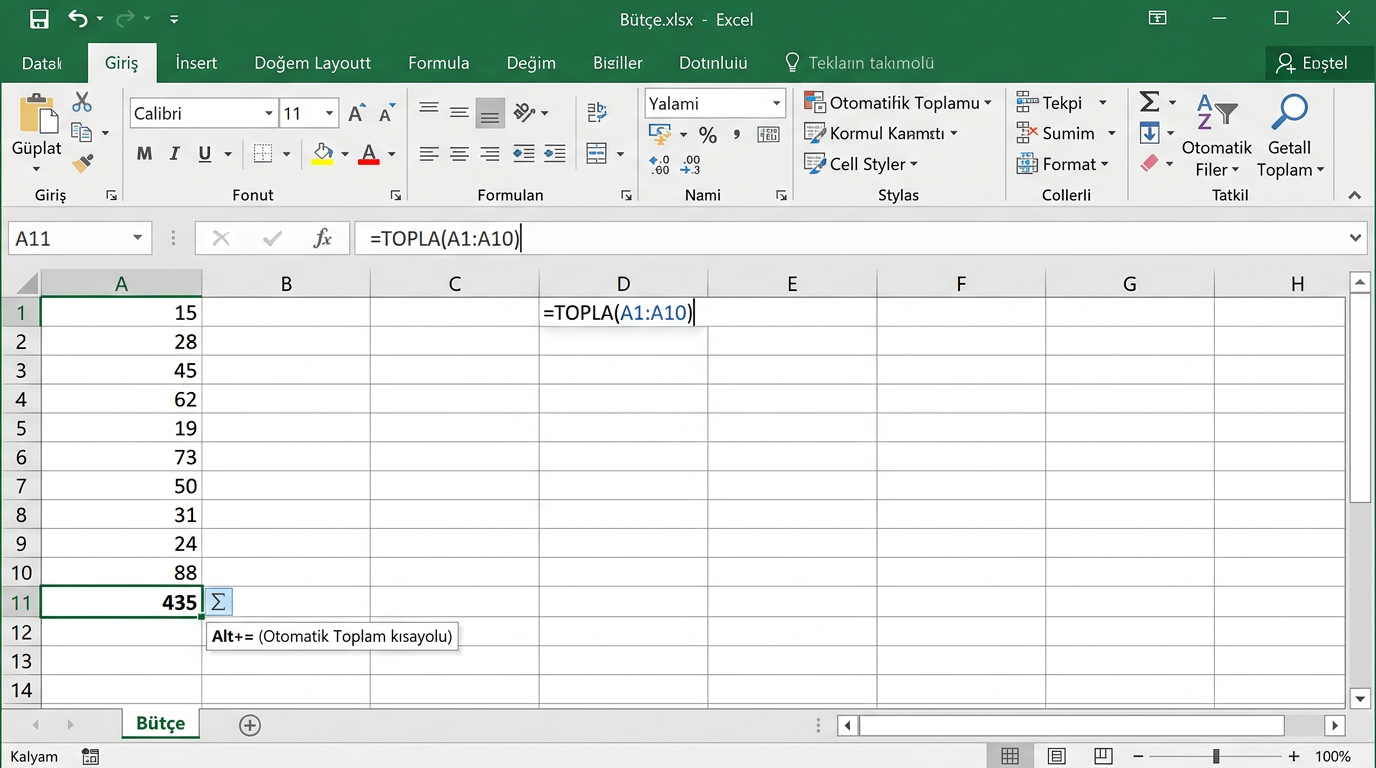Viewport: 1376px width, 768px height.
Task: Click the Cut scissors icon
Action: [82, 102]
